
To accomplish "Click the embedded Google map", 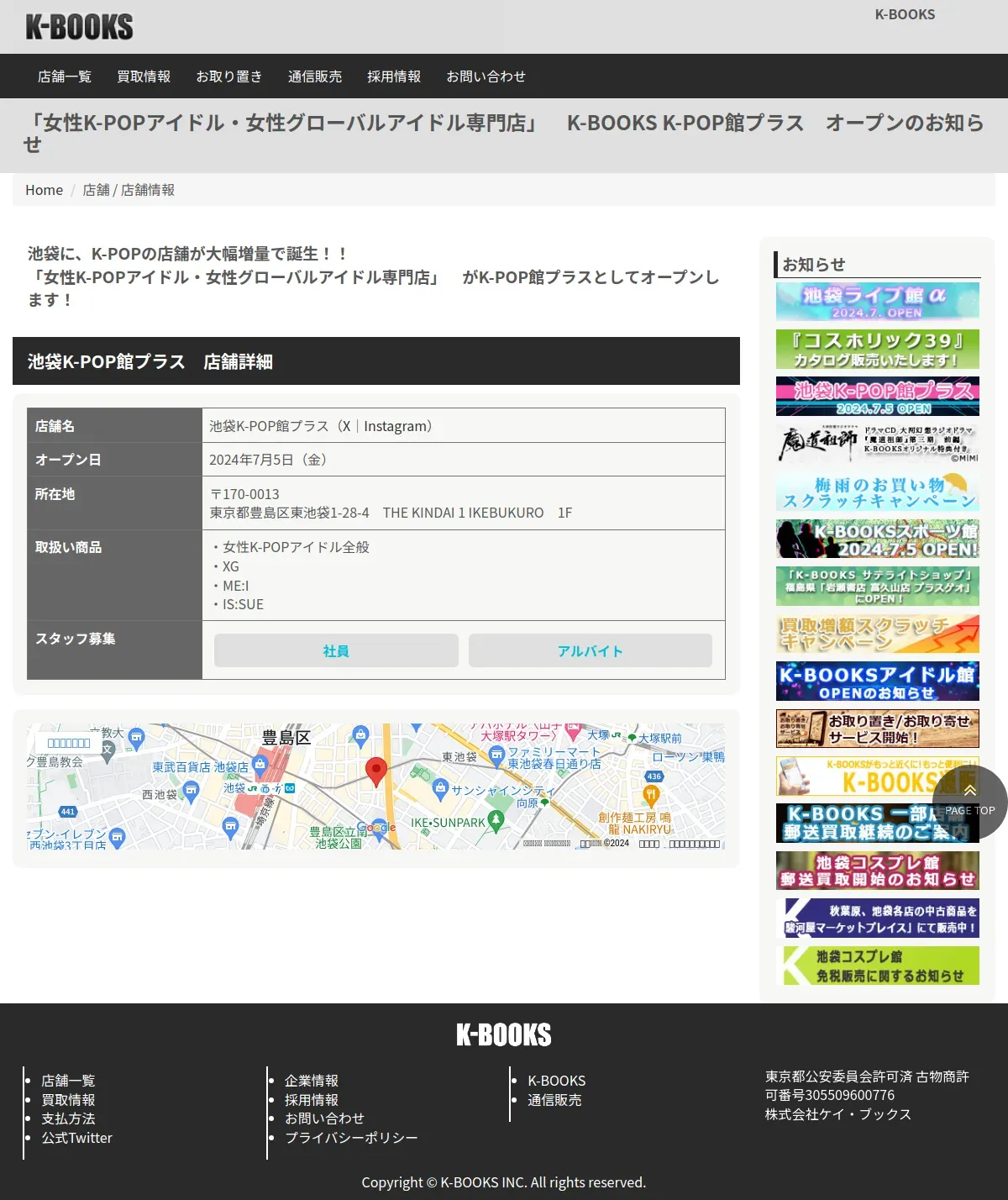I will [x=376, y=787].
